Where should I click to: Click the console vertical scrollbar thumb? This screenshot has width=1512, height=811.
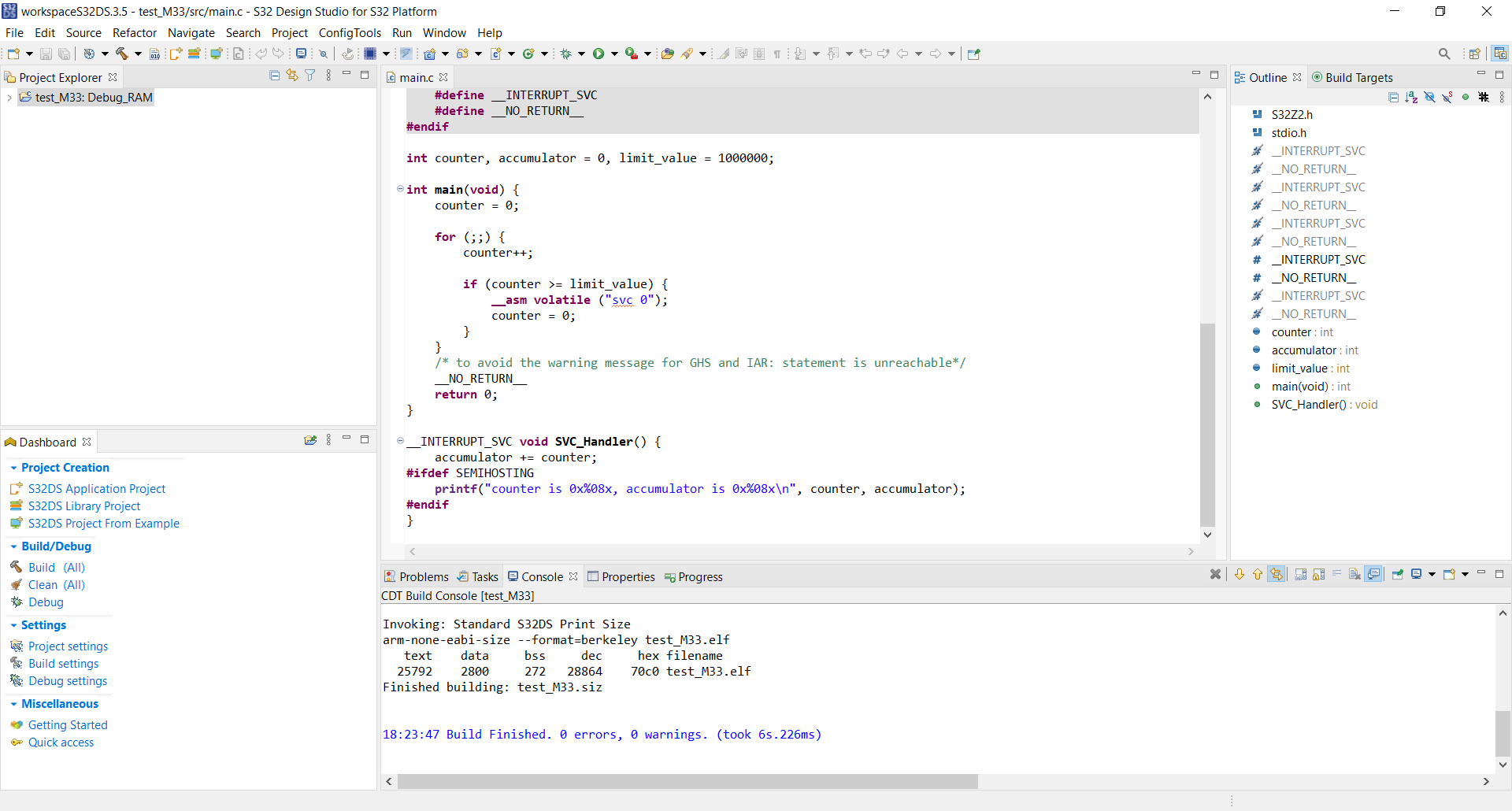point(1503,733)
